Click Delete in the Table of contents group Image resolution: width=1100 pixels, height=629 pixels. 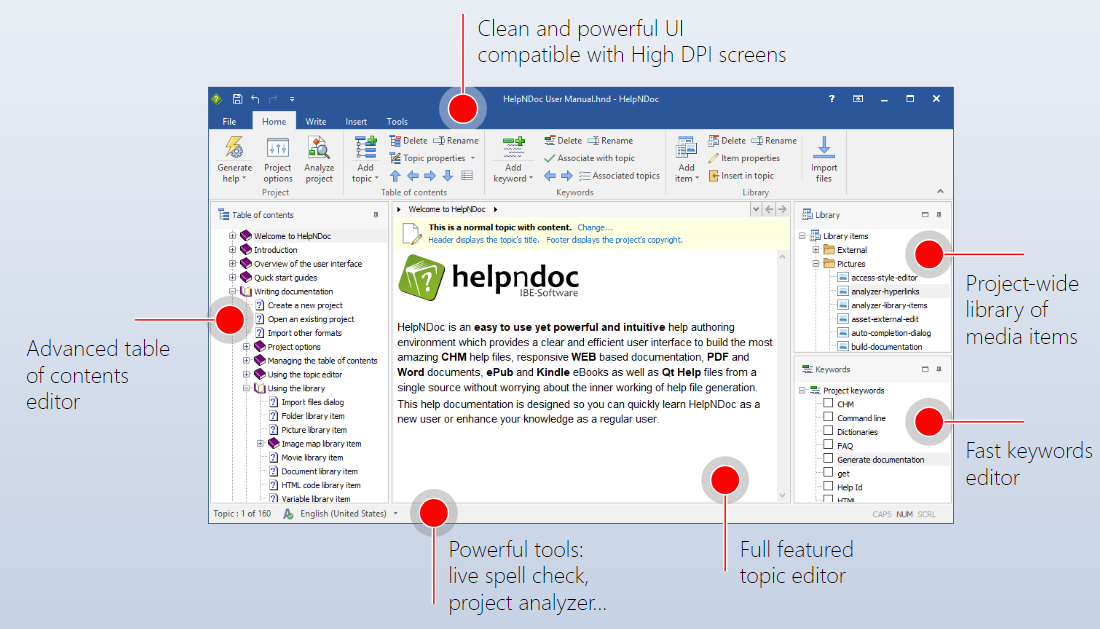click(x=408, y=141)
